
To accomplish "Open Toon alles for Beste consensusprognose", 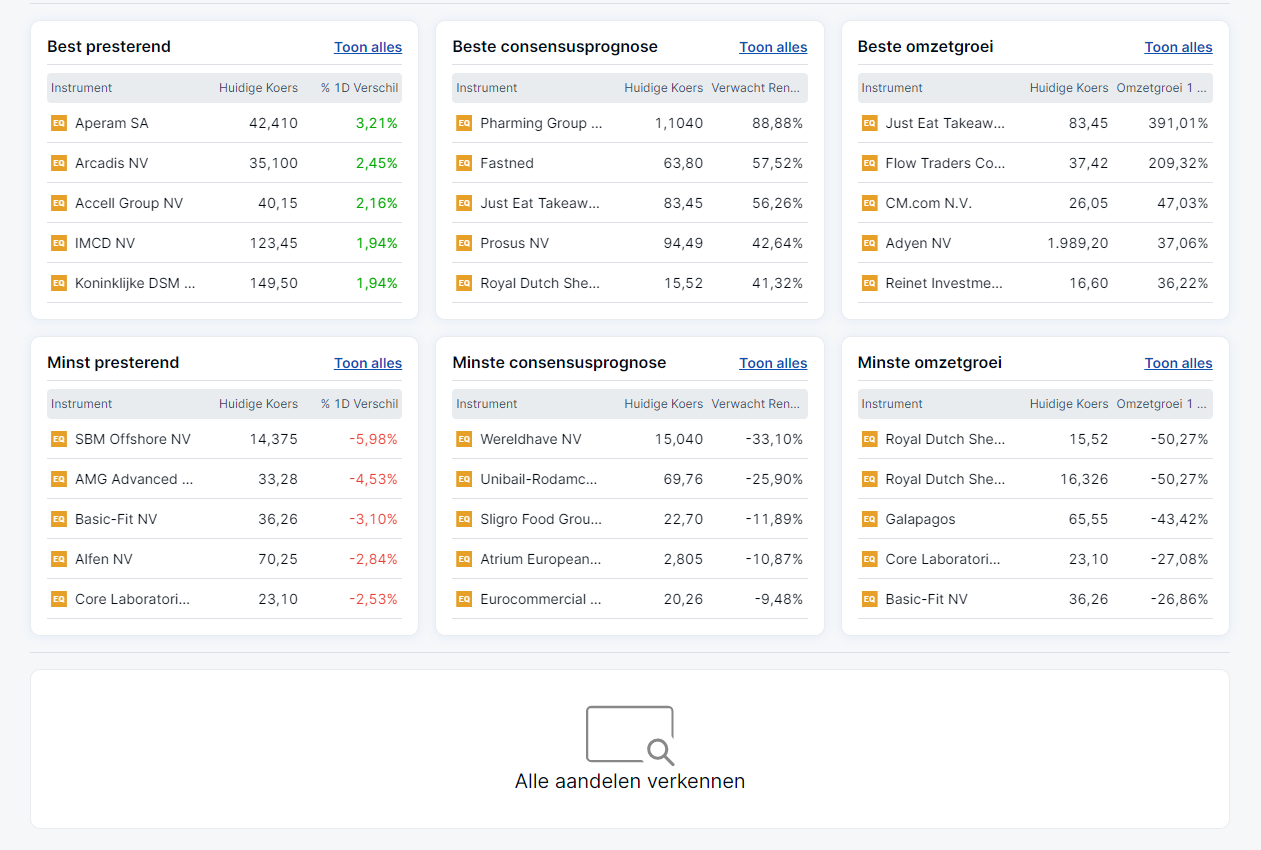I will pos(773,47).
